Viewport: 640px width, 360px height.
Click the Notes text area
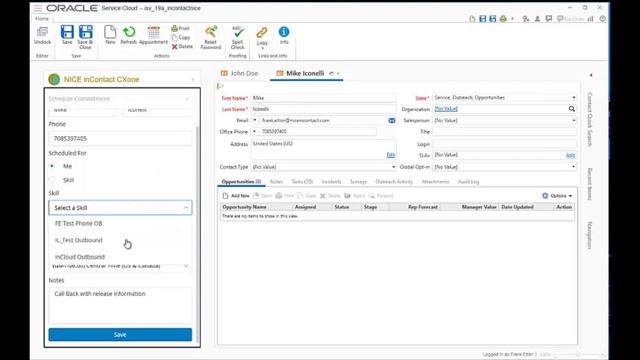pyautogui.click(x=120, y=306)
